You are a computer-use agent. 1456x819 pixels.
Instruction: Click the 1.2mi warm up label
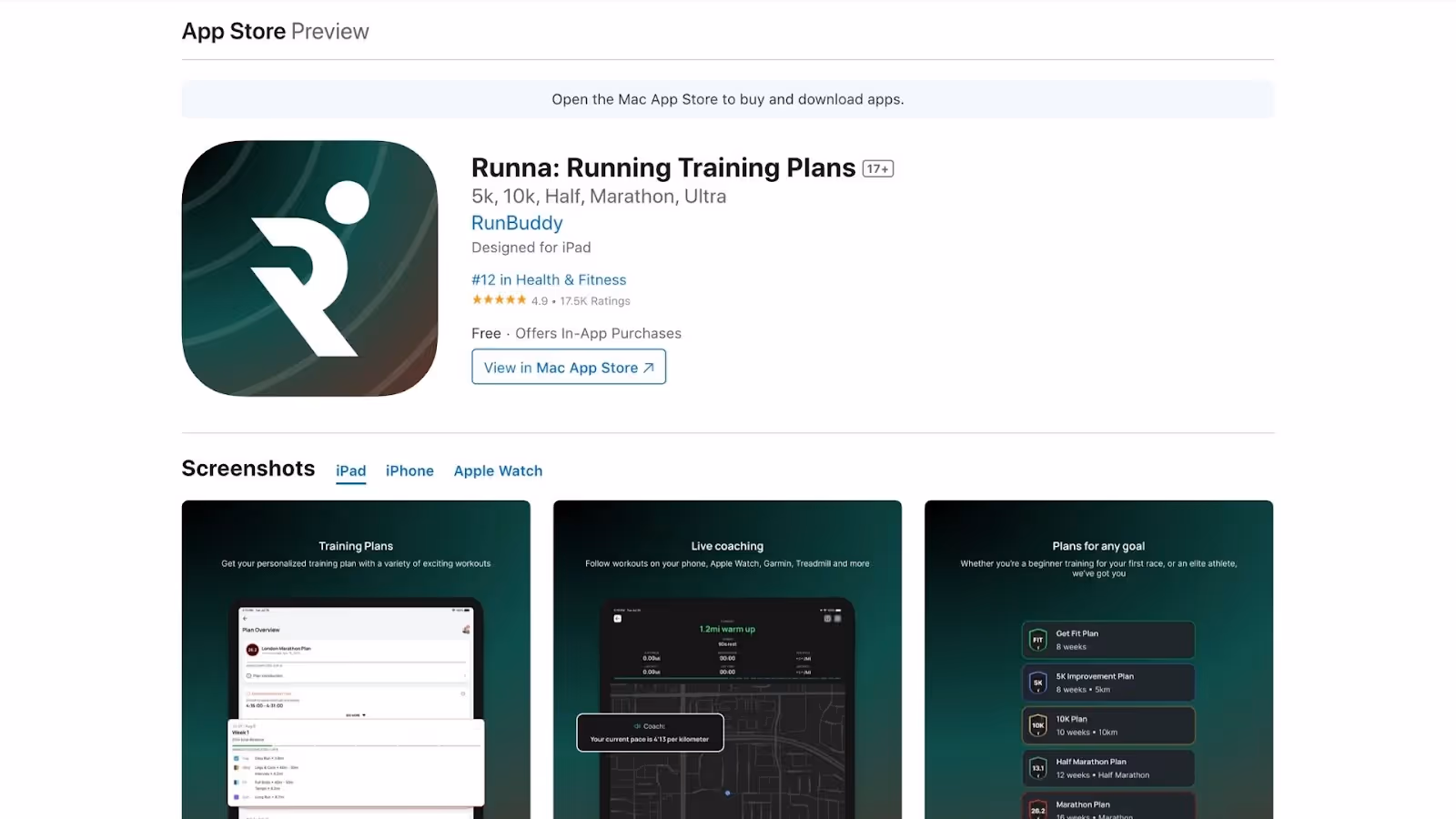[x=727, y=629]
